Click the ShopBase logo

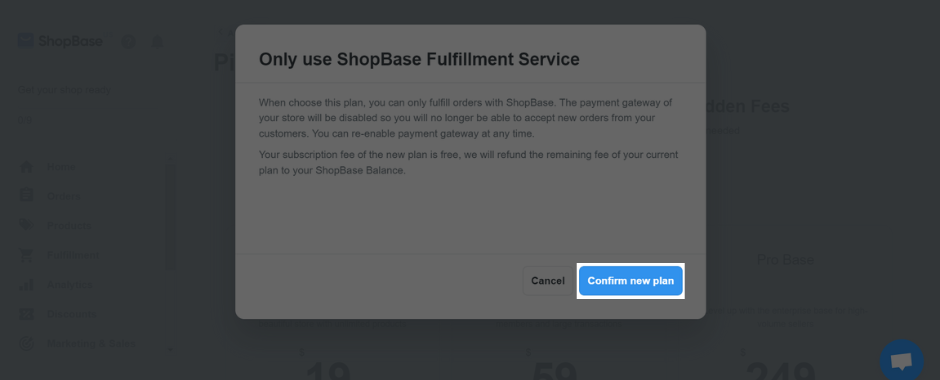(x=60, y=41)
